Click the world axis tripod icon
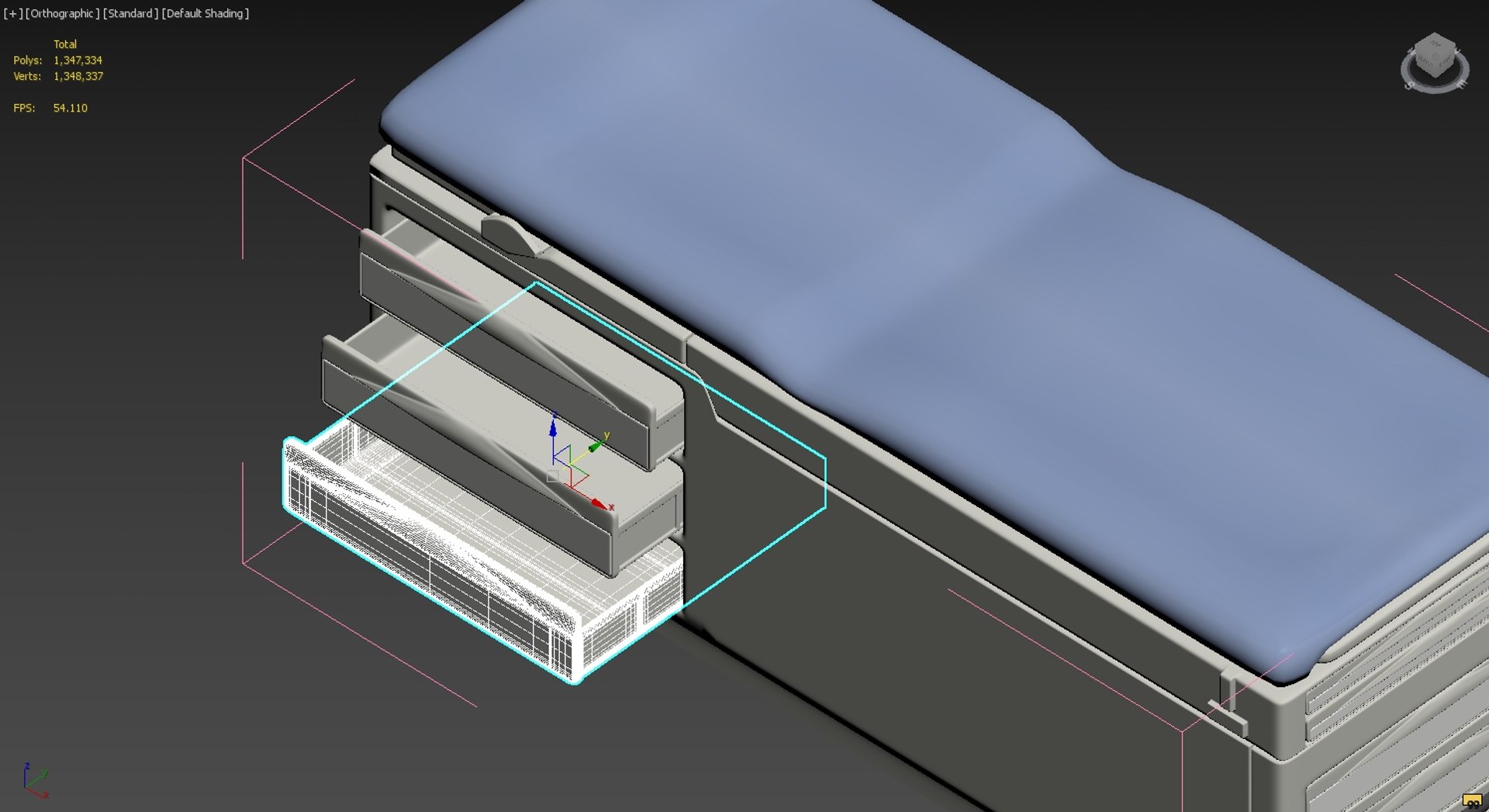Viewport: 1489px width, 812px height. (35, 781)
